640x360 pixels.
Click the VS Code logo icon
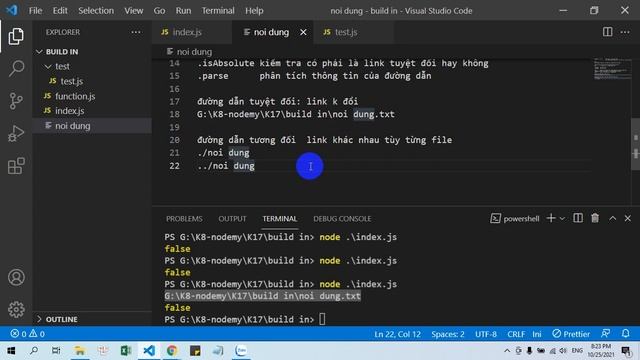12,10
